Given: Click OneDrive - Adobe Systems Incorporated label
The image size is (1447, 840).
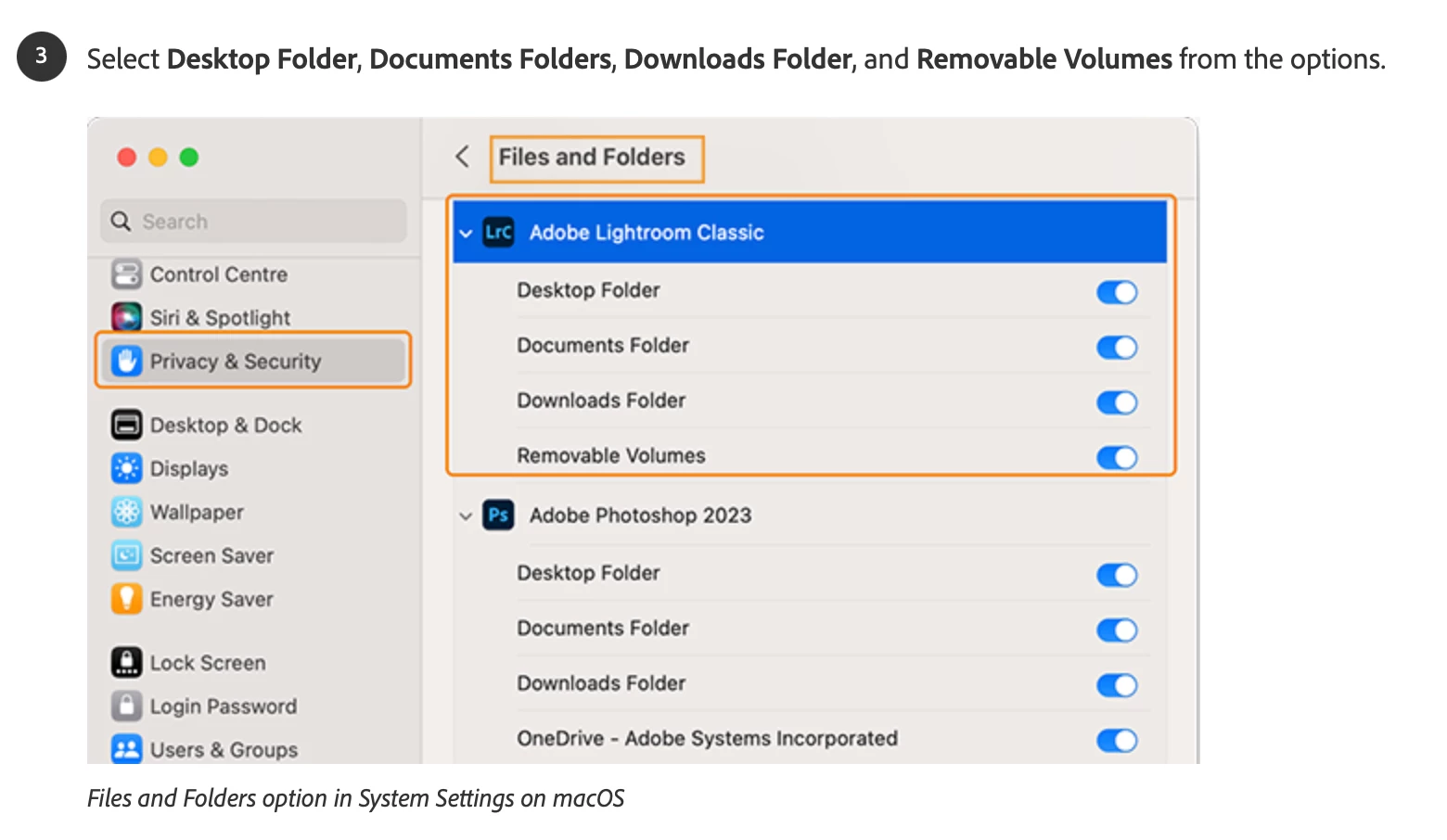Looking at the screenshot, I should (707, 738).
